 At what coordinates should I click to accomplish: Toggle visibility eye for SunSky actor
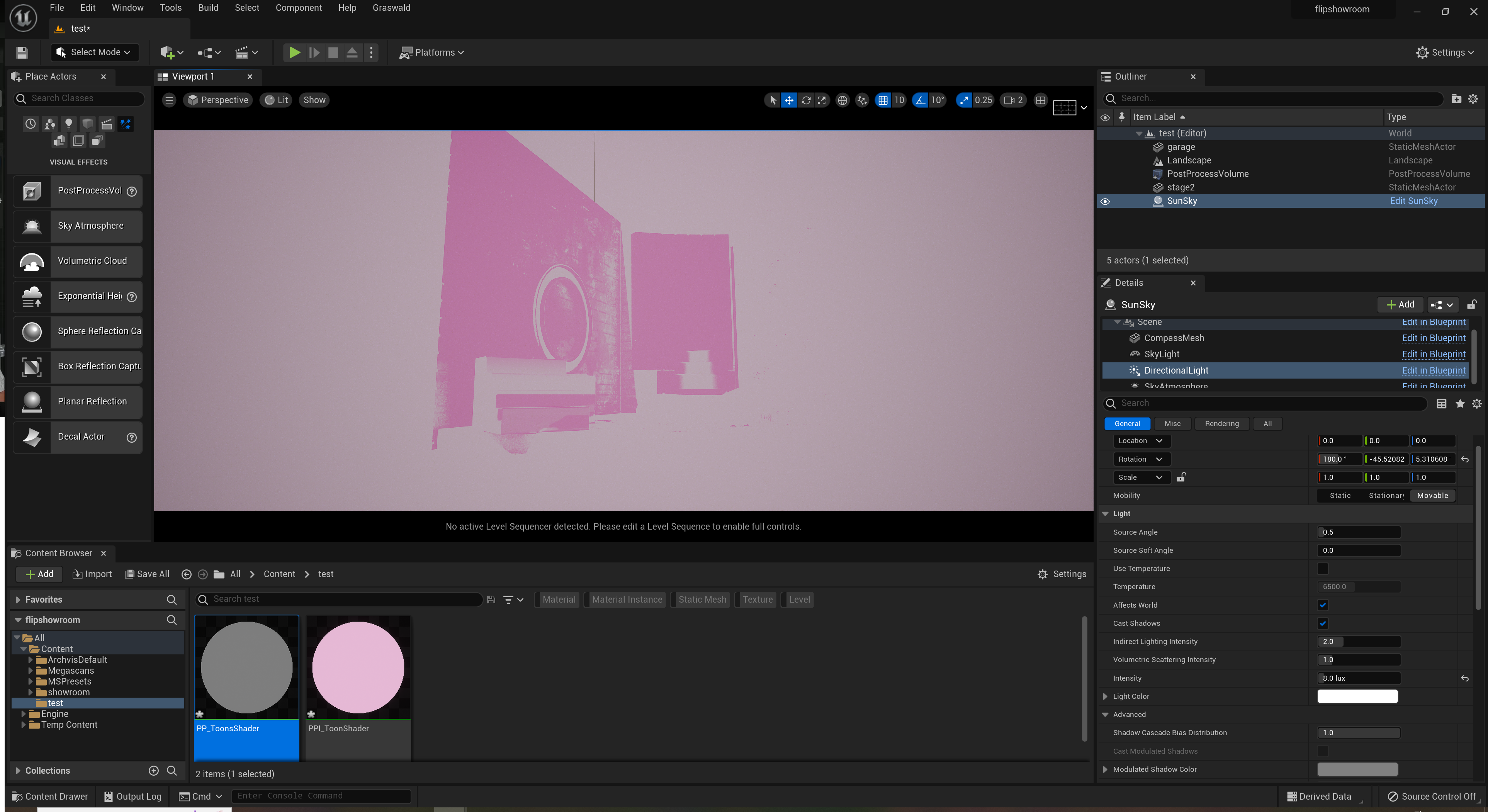point(1105,202)
